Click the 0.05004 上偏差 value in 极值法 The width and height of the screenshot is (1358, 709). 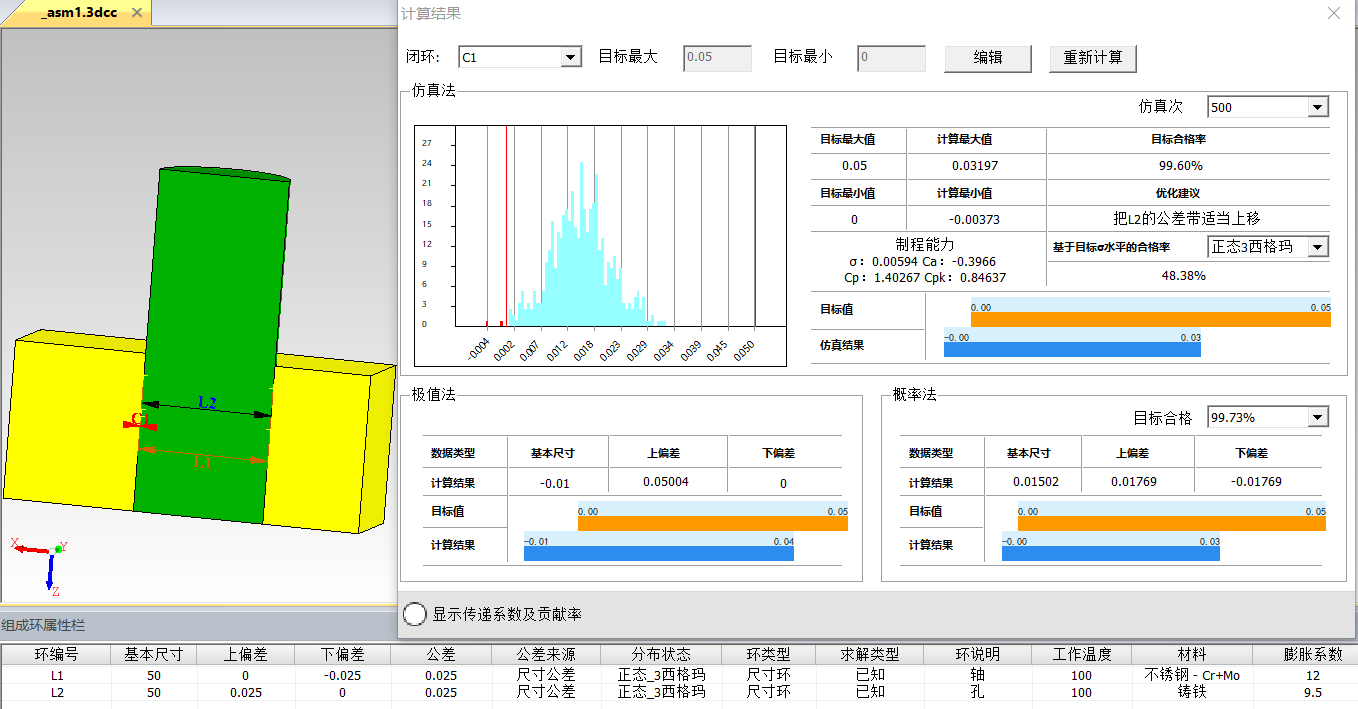point(666,482)
